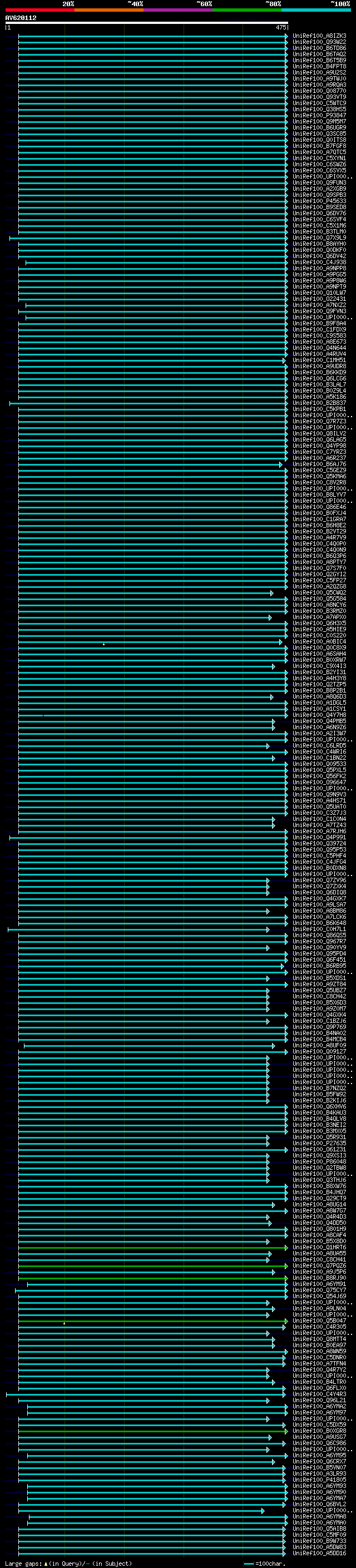Click the cyan ~100% legend color bar

tap(317, 10)
